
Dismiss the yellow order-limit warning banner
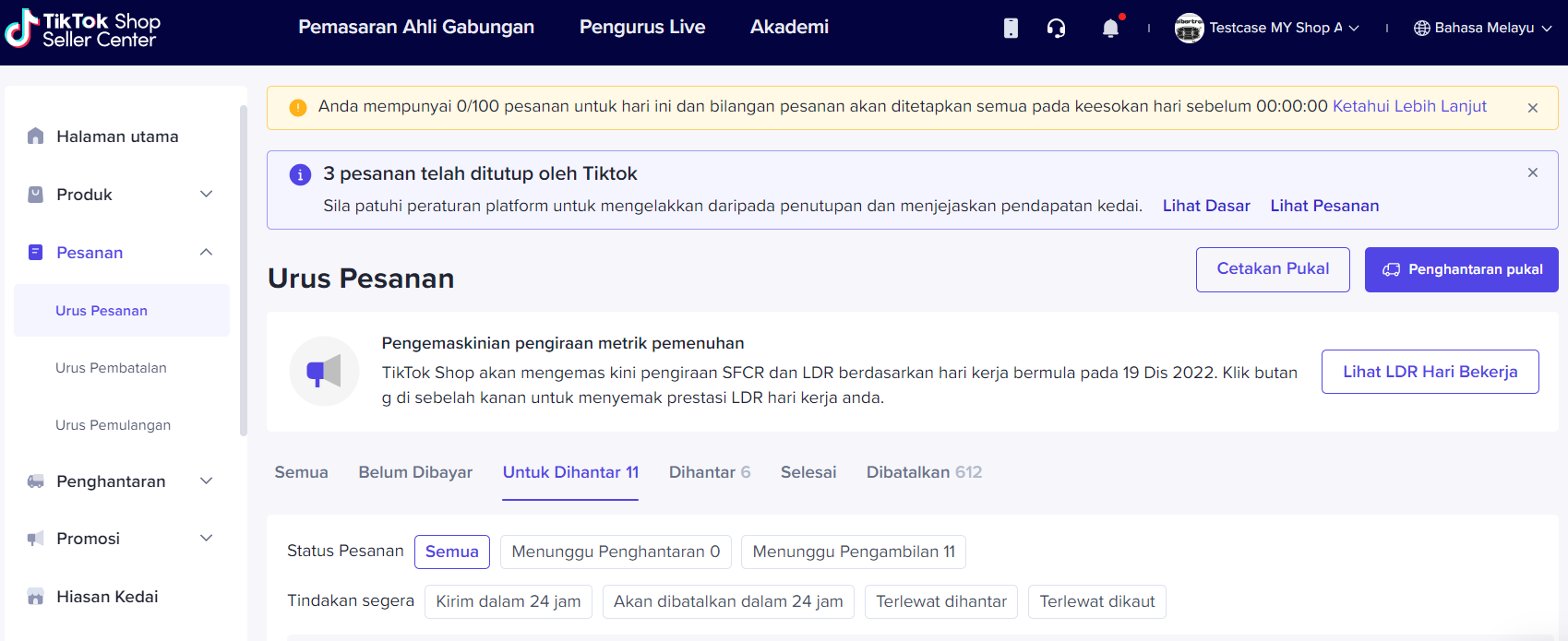coord(1533,108)
